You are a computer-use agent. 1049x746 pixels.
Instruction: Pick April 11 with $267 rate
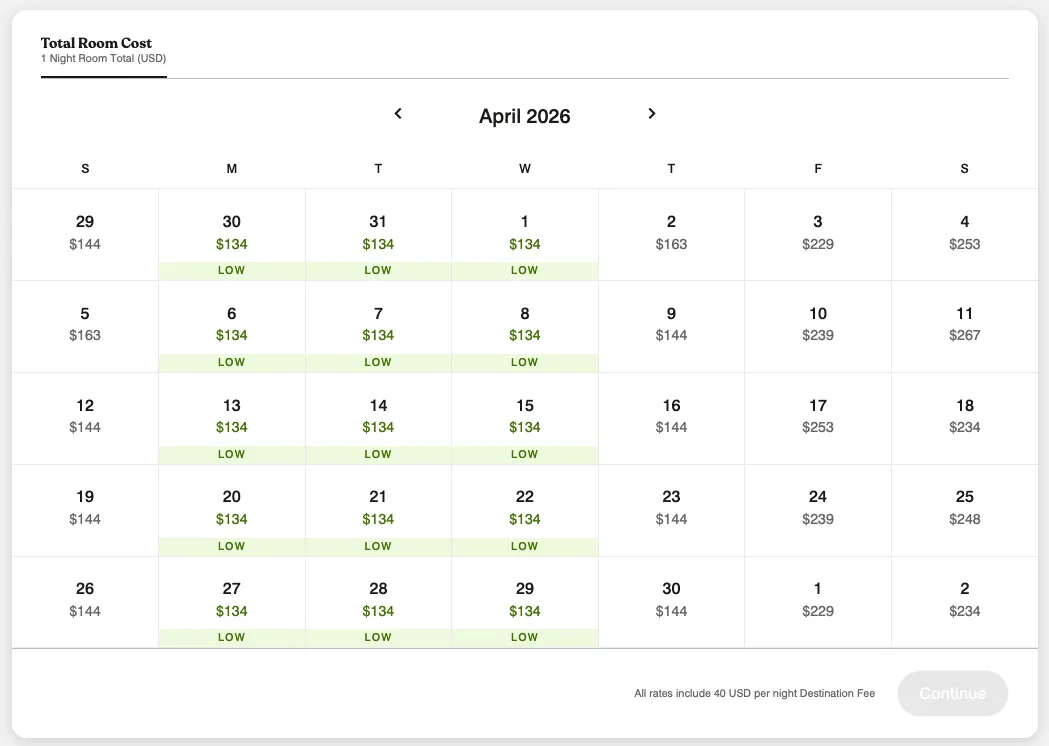pyautogui.click(x=964, y=327)
